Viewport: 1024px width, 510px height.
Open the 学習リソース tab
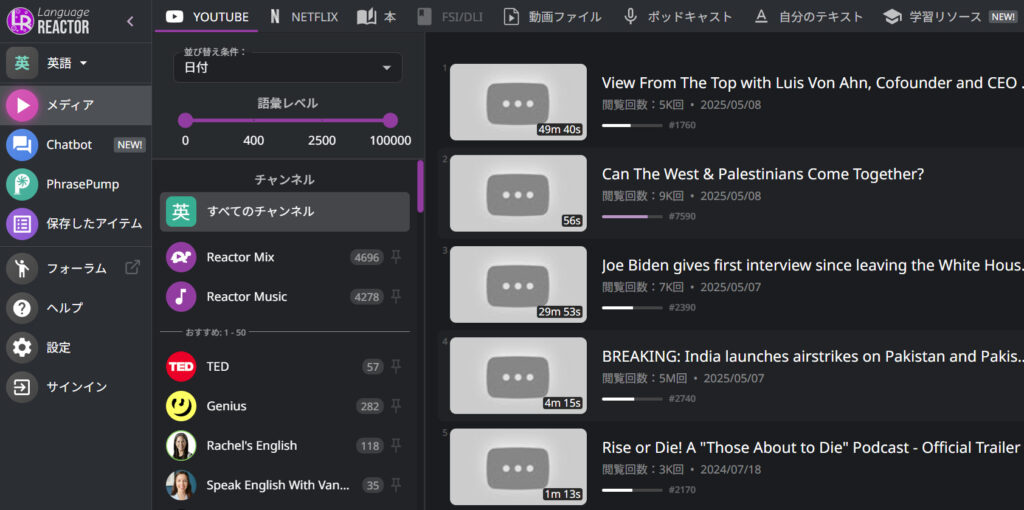(x=950, y=17)
